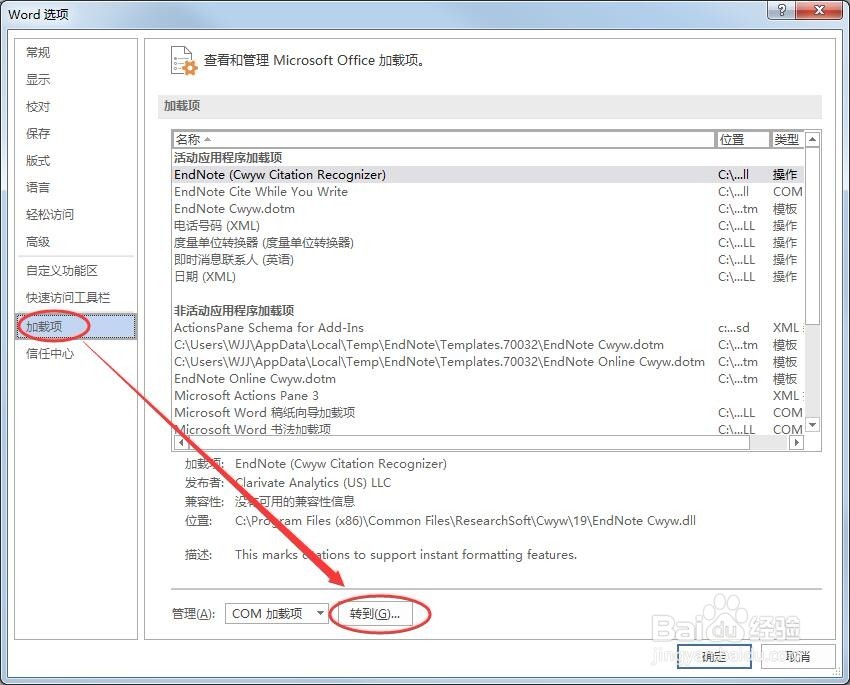850x685 pixels.
Task: Click the vertical scrollbar thumb in add-ins list
Action: (812, 236)
